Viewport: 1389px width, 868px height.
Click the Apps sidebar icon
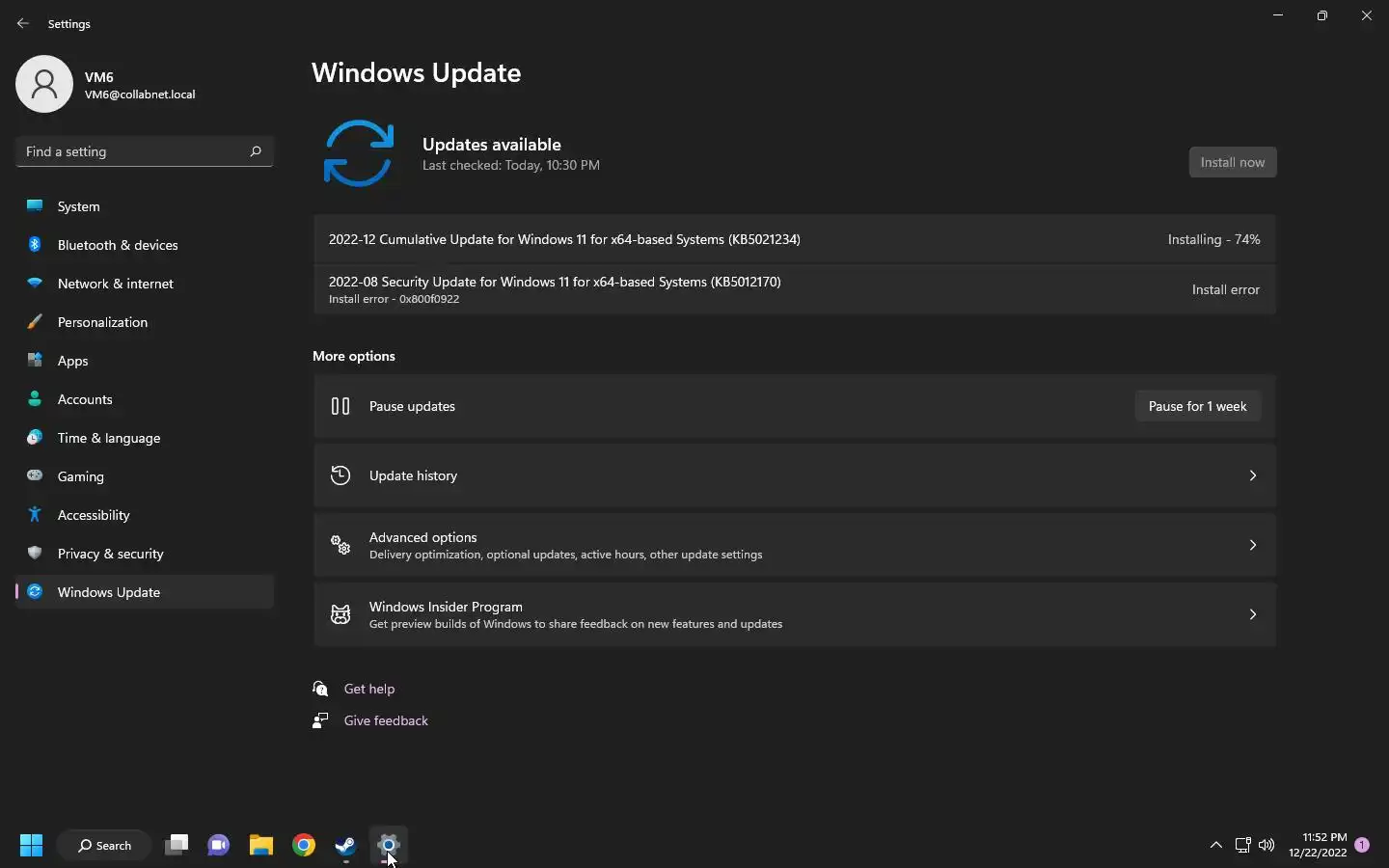(35, 361)
